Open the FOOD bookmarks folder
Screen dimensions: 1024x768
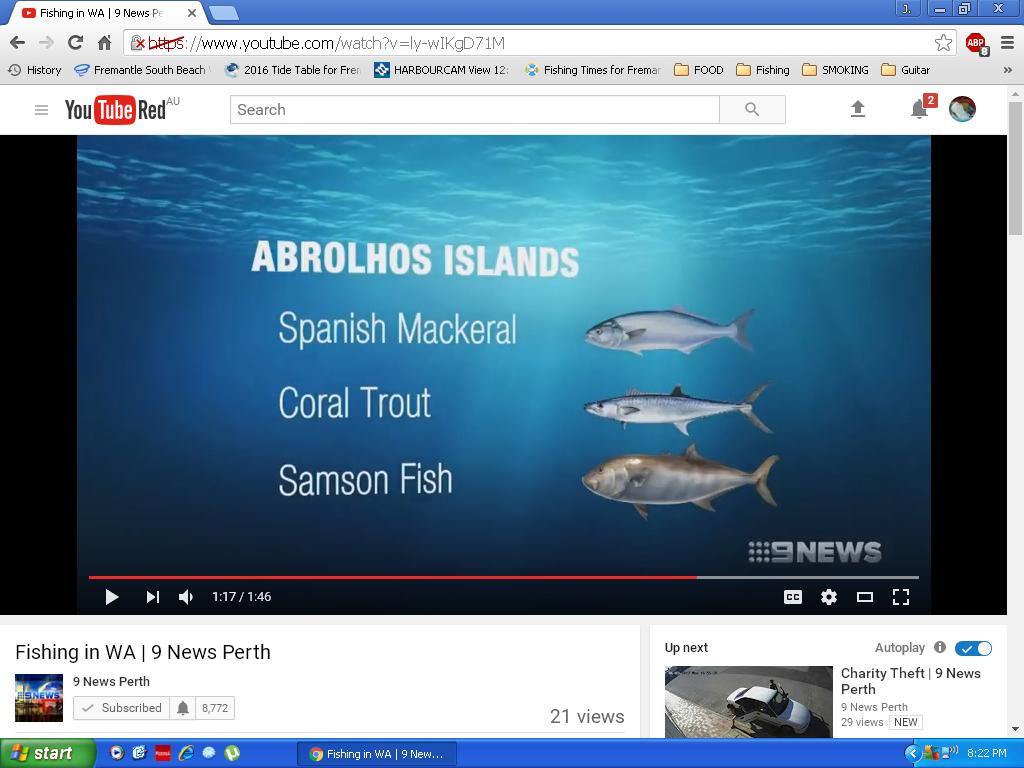(x=699, y=70)
